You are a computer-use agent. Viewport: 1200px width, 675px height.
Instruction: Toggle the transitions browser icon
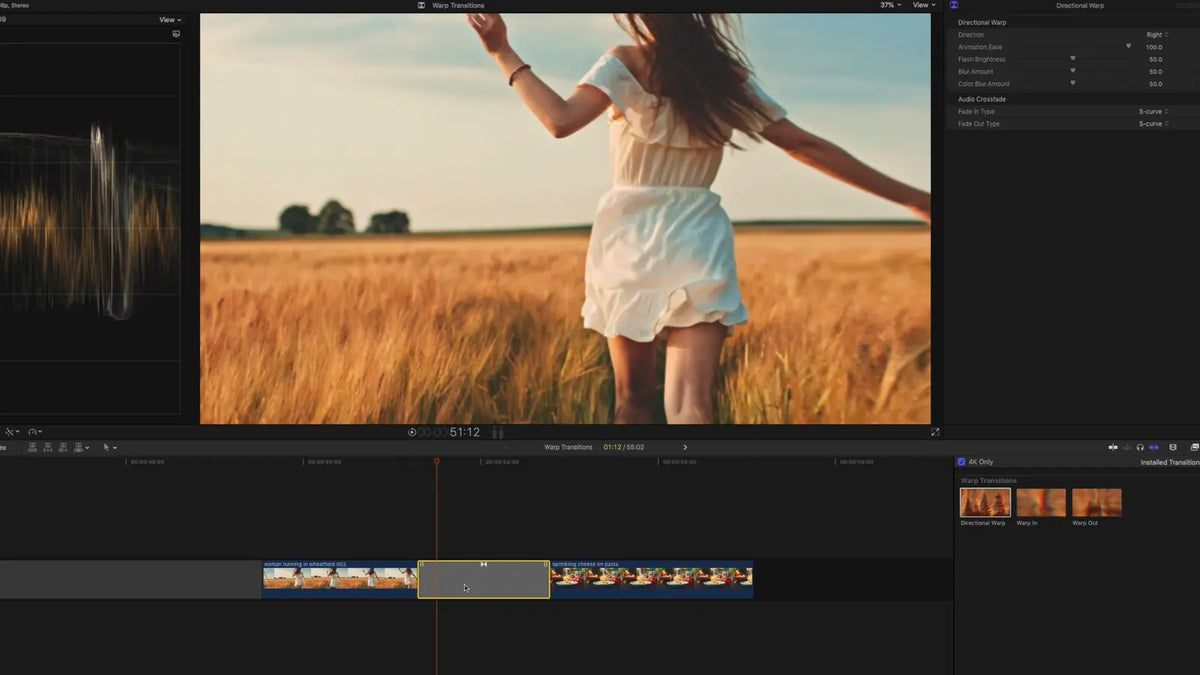1194,447
